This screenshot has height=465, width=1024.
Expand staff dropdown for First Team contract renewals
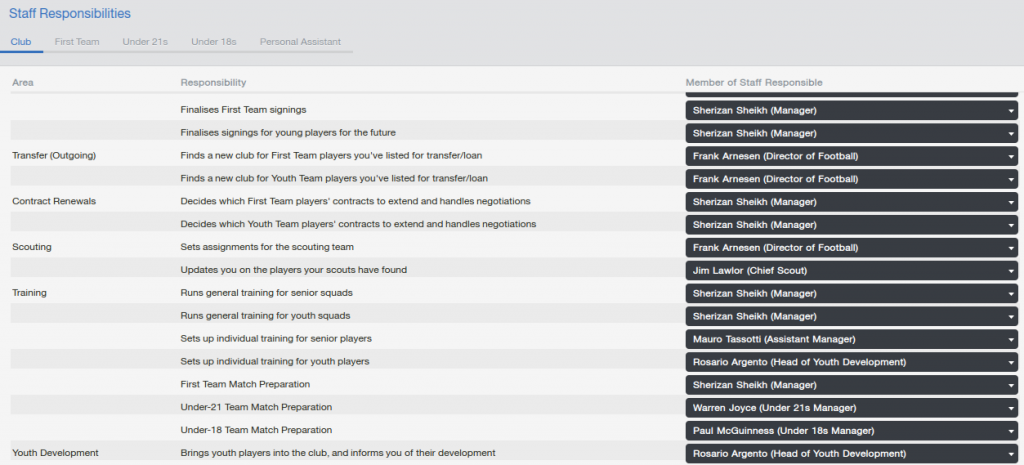click(851, 202)
